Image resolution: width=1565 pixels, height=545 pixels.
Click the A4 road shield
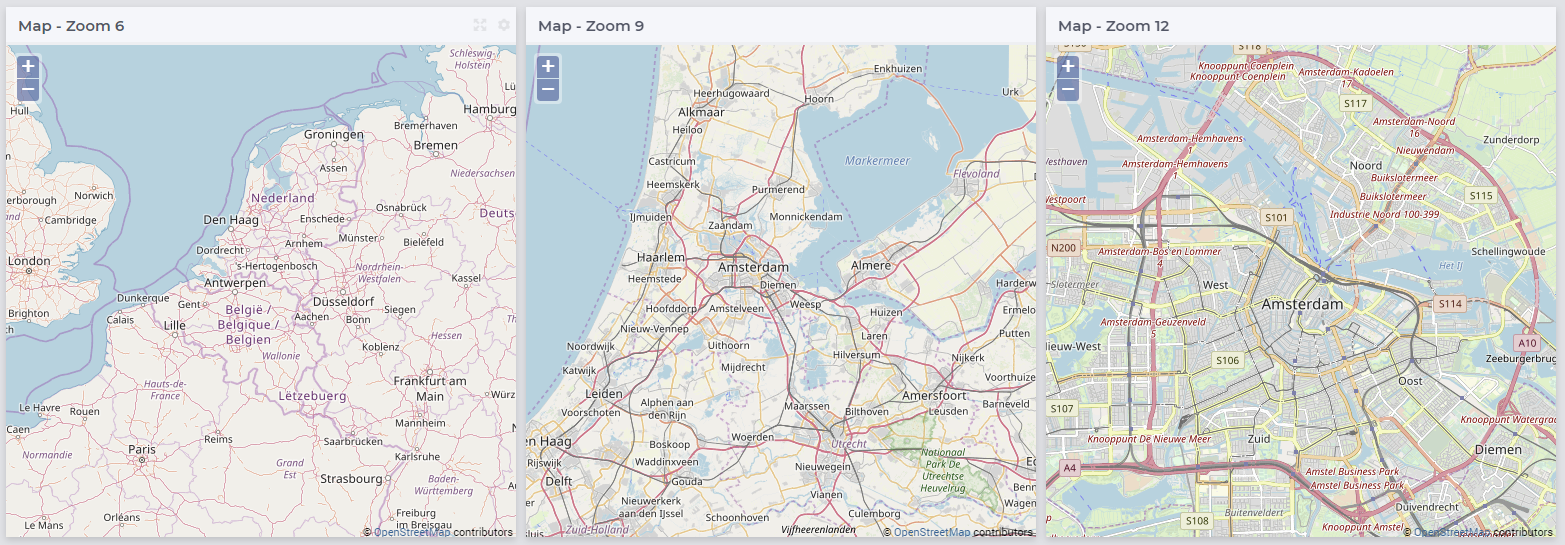click(x=1070, y=467)
